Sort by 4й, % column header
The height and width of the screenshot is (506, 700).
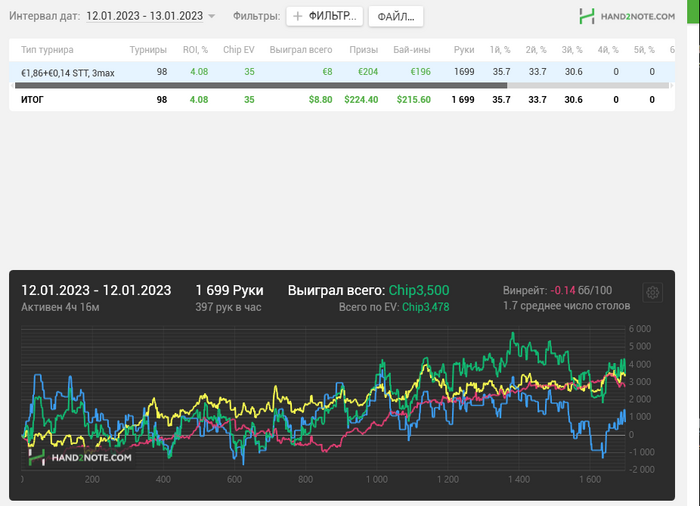coord(608,50)
